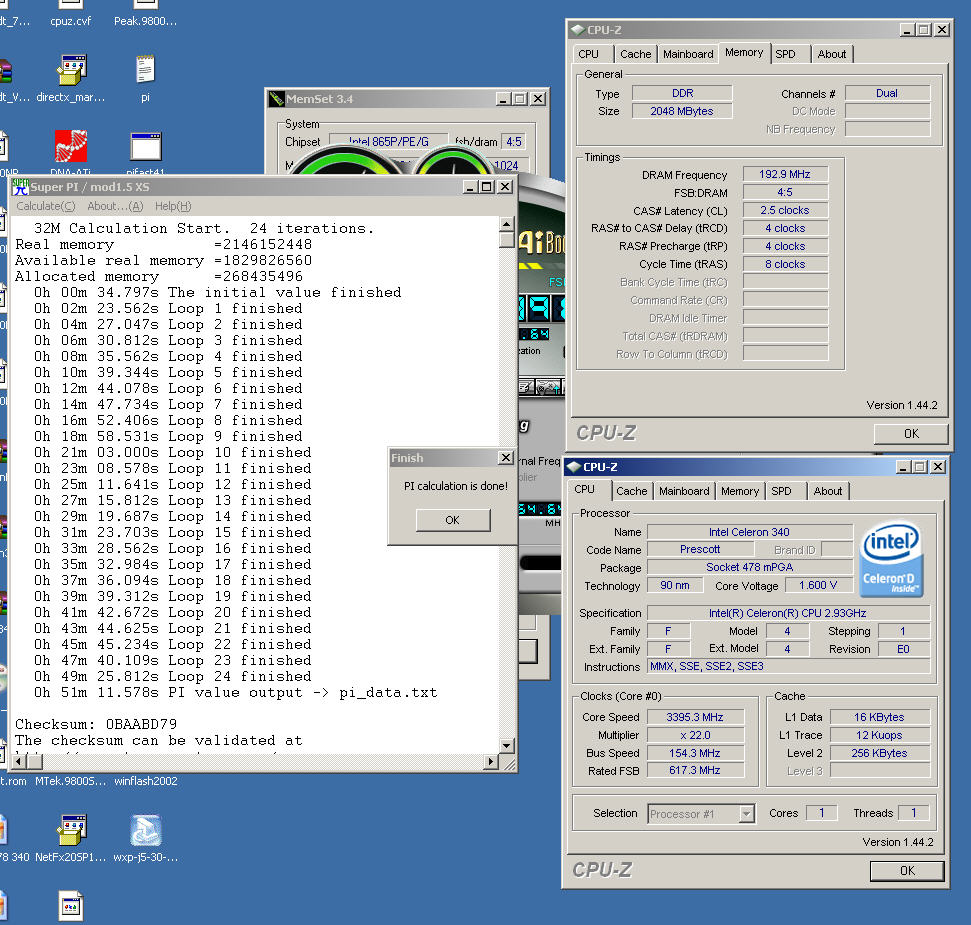
Task: Click the DRAM Frequency value 192.9 MHz
Action: pos(785,175)
